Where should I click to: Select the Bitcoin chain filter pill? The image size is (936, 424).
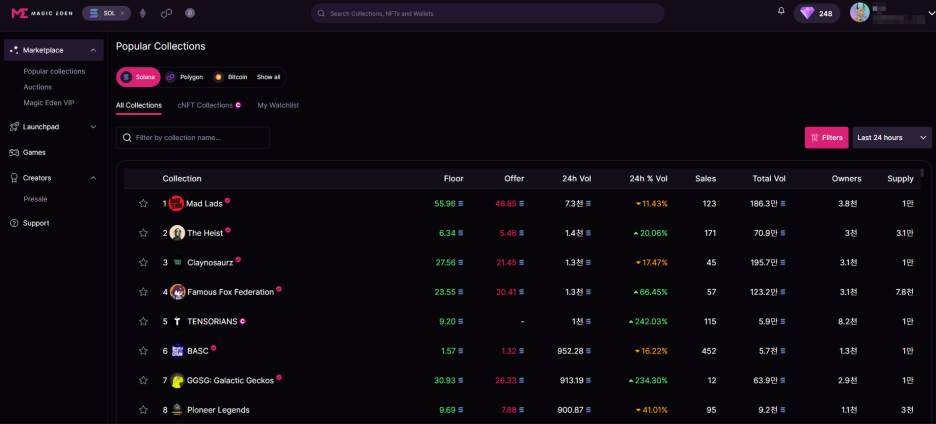tap(230, 77)
